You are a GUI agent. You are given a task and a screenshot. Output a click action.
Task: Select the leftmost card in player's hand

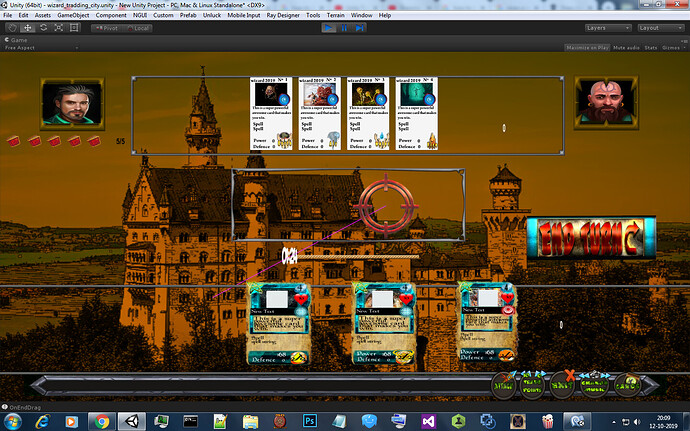coord(279,324)
